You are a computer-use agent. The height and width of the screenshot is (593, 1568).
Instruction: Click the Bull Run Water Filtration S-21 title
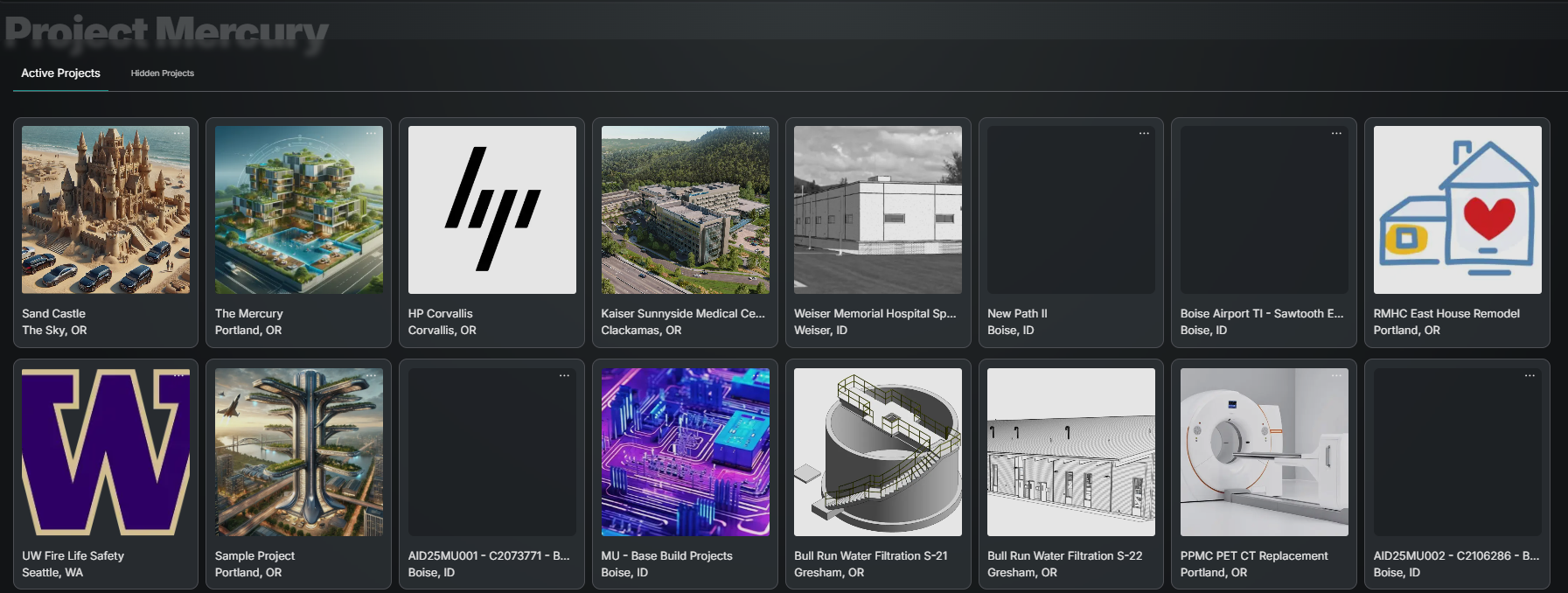coord(870,556)
